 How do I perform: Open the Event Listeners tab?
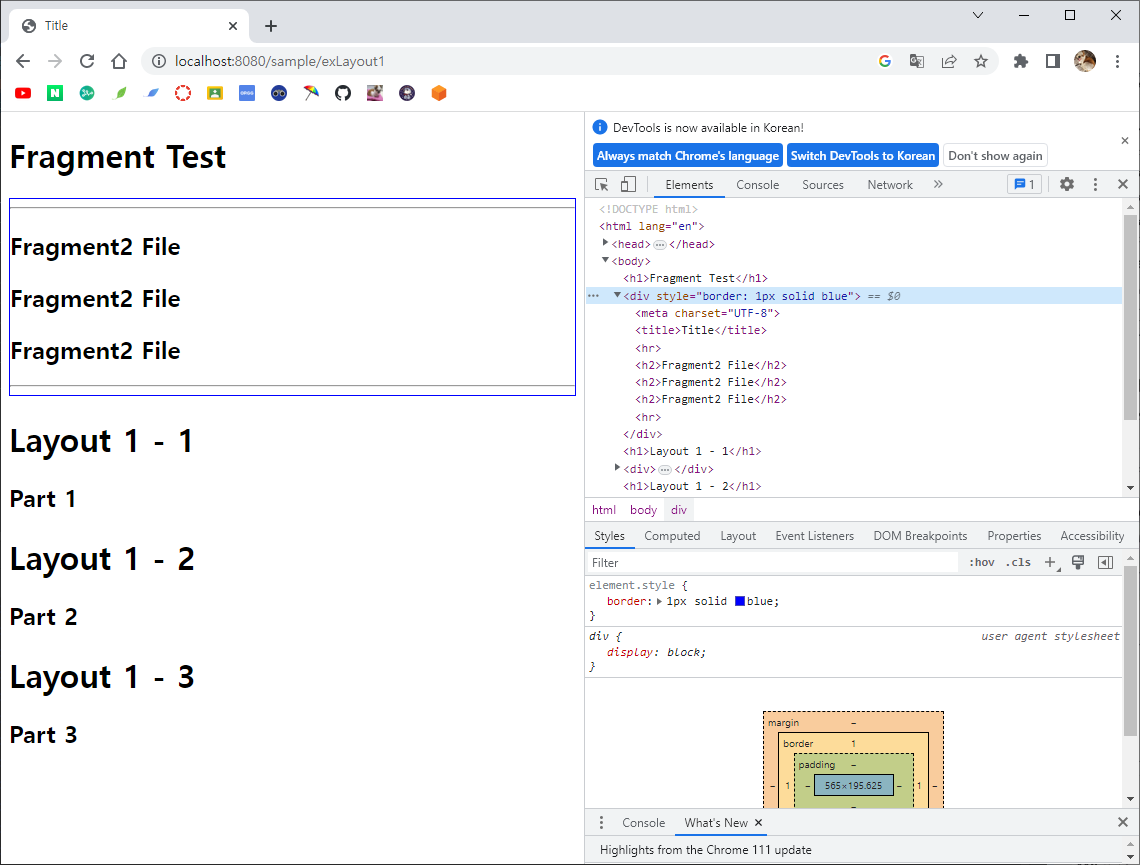pyautogui.click(x=814, y=536)
